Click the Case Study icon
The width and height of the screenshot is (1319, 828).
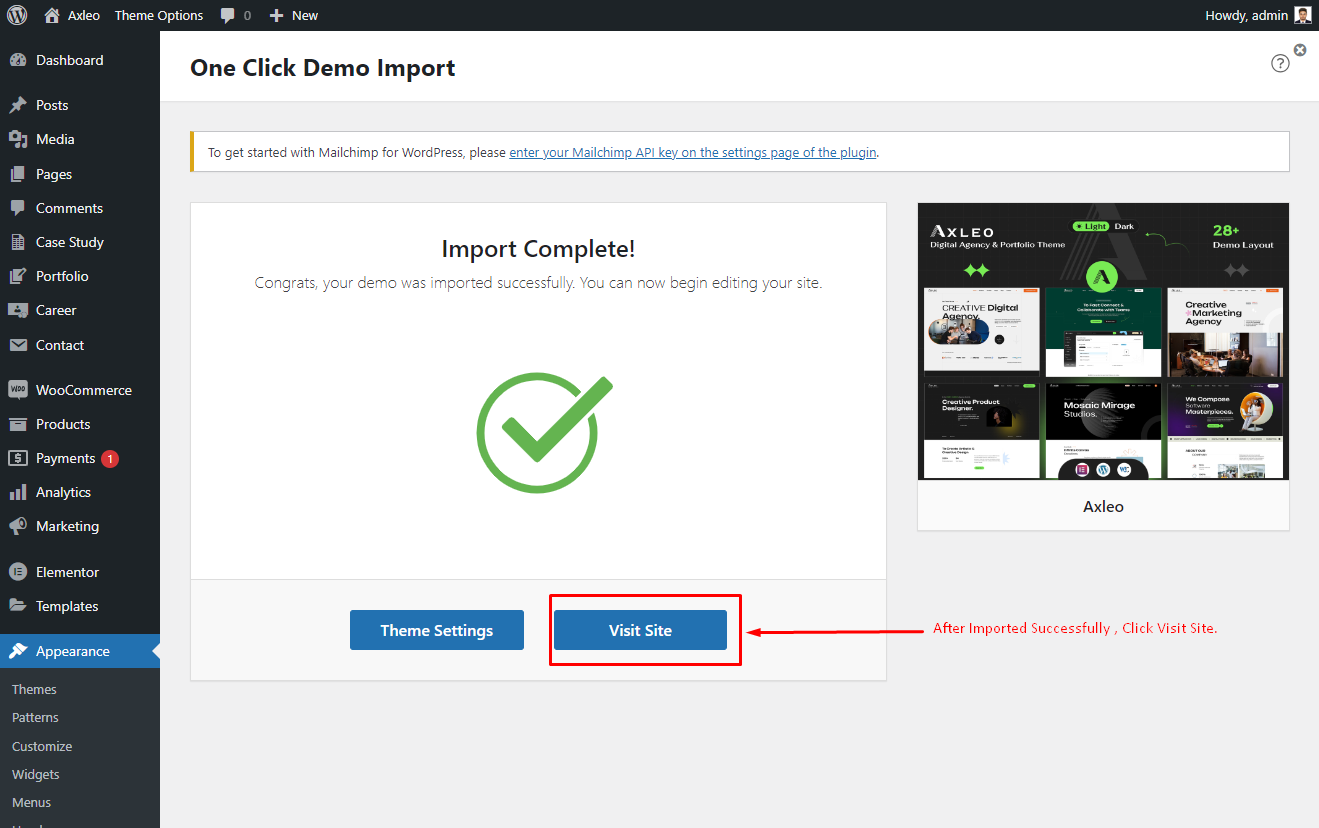pos(18,242)
